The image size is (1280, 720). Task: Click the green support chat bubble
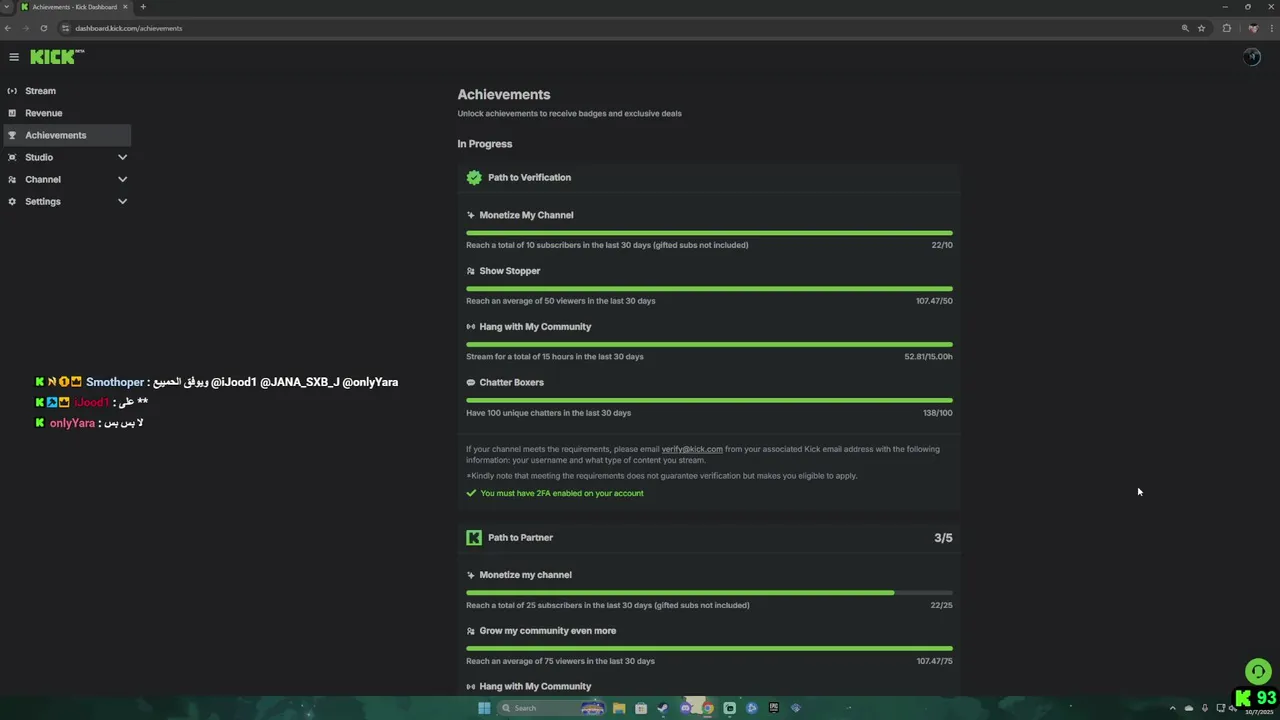[1258, 671]
